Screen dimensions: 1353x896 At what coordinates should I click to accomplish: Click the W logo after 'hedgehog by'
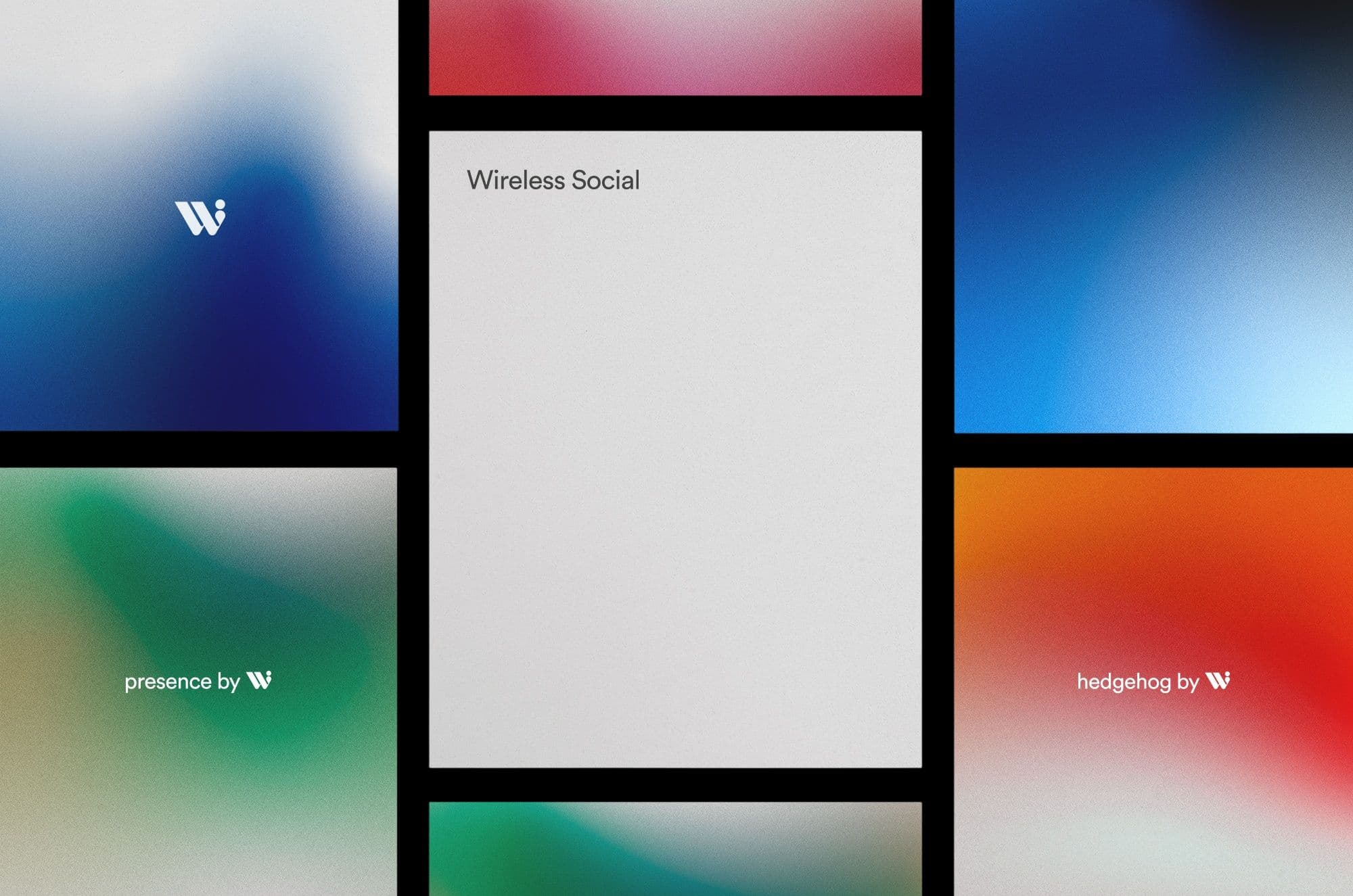[x=1218, y=680]
